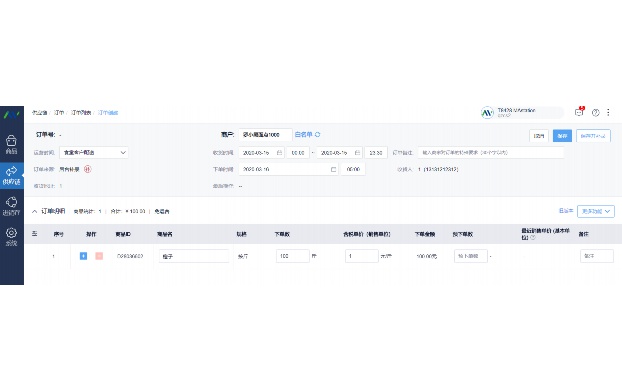Screen dimensions: 622x391
Task: Click the order quantity field showing 100
Action: (292, 256)
